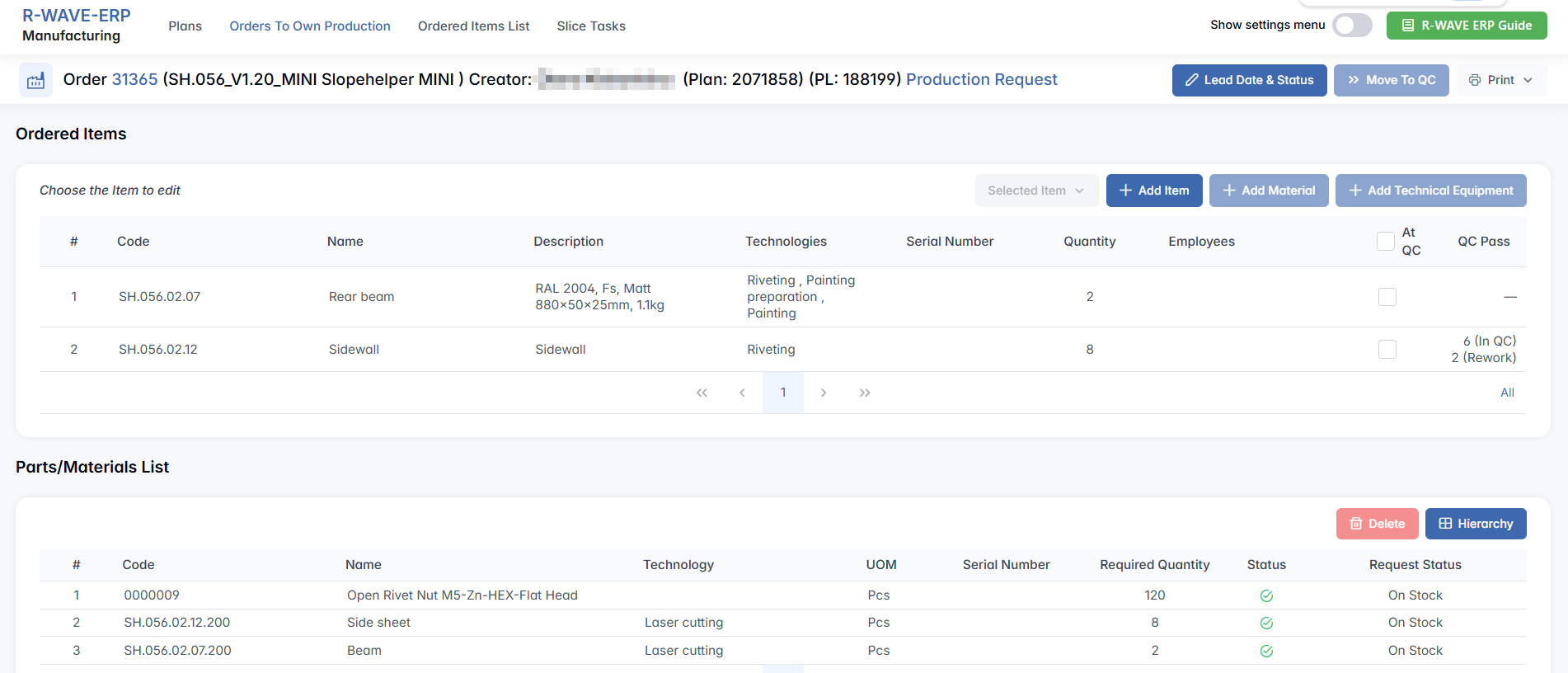Go to the next page of ordered items

point(823,393)
